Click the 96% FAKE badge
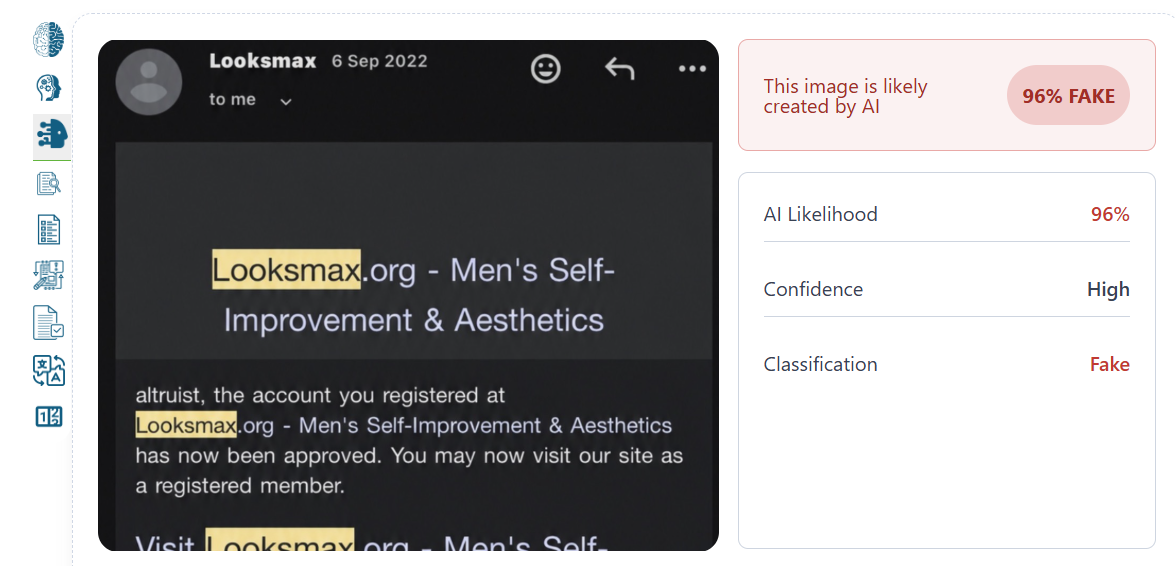The width and height of the screenshot is (1175, 566). point(1068,95)
